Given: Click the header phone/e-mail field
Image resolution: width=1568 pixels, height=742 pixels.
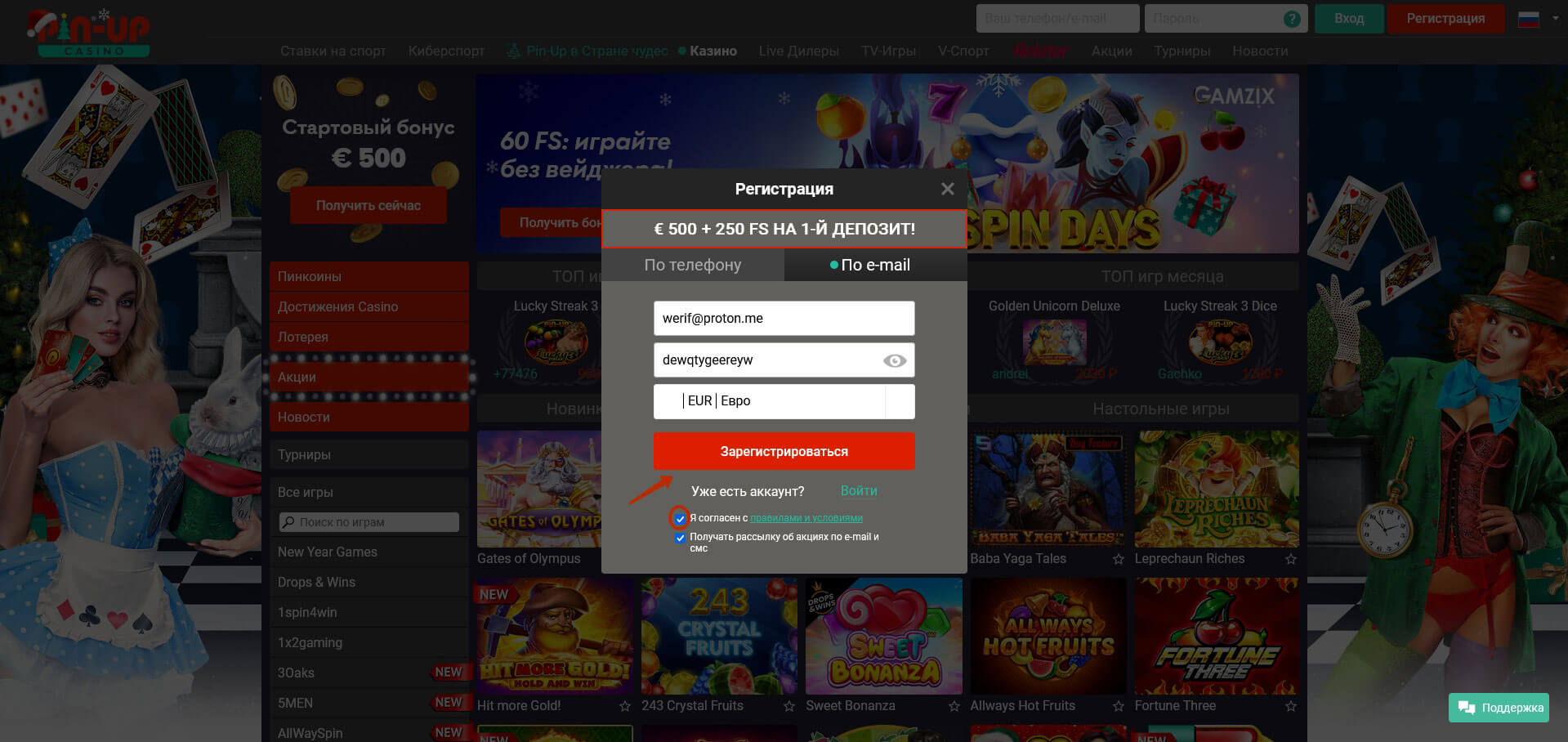Looking at the screenshot, I should coord(1057,18).
